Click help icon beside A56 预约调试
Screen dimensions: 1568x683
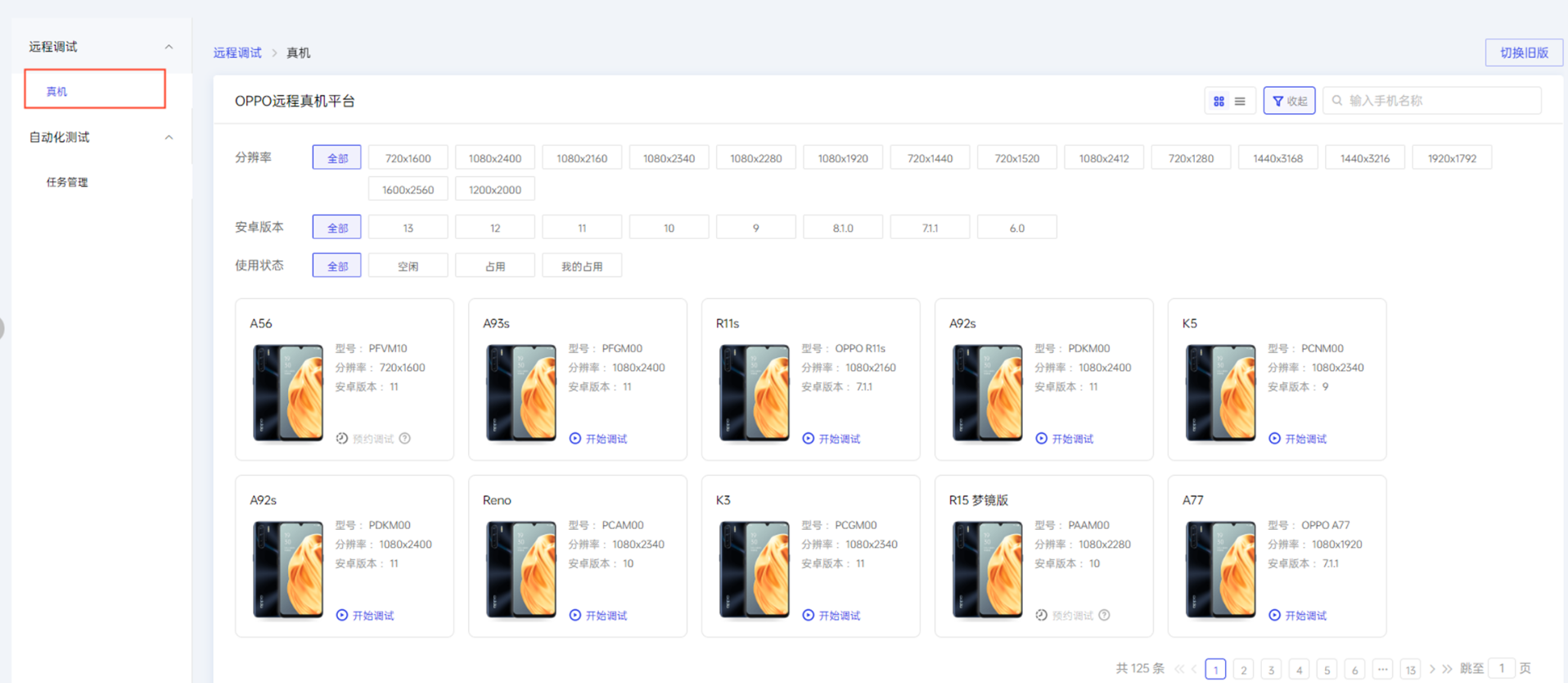[405, 439]
